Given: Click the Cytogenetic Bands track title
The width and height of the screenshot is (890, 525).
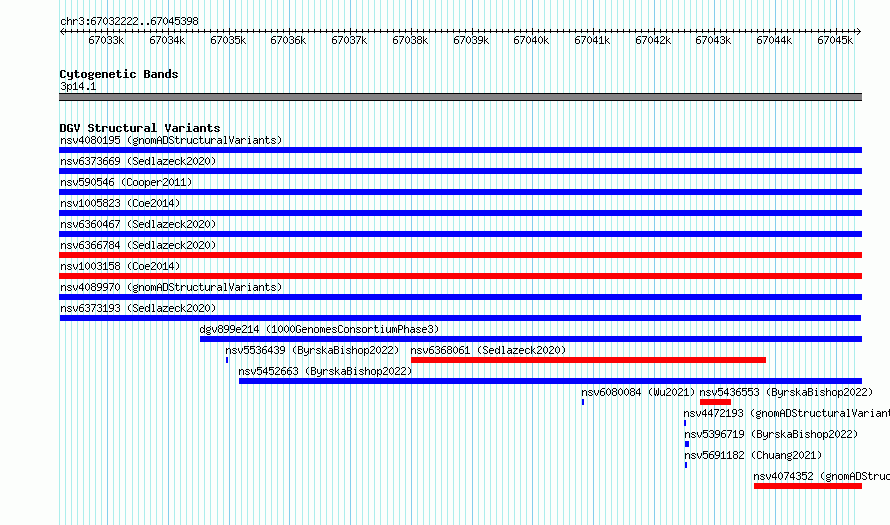Looking at the screenshot, I should [119, 74].
